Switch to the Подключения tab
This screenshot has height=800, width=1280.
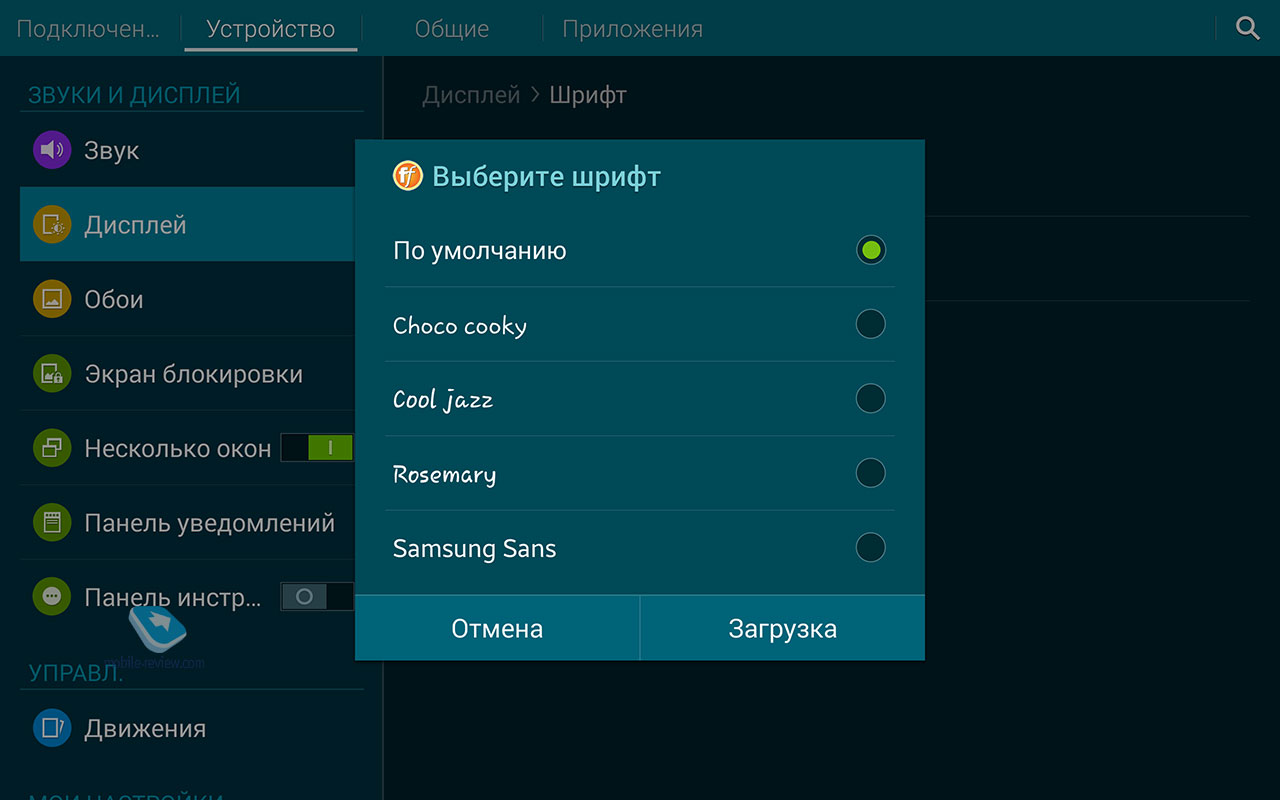tap(88, 29)
